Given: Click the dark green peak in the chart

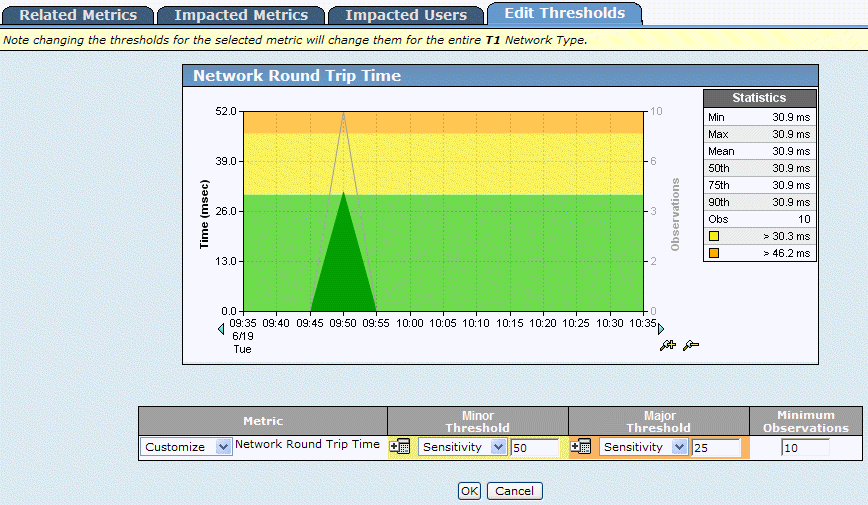Looking at the screenshot, I should [343, 260].
